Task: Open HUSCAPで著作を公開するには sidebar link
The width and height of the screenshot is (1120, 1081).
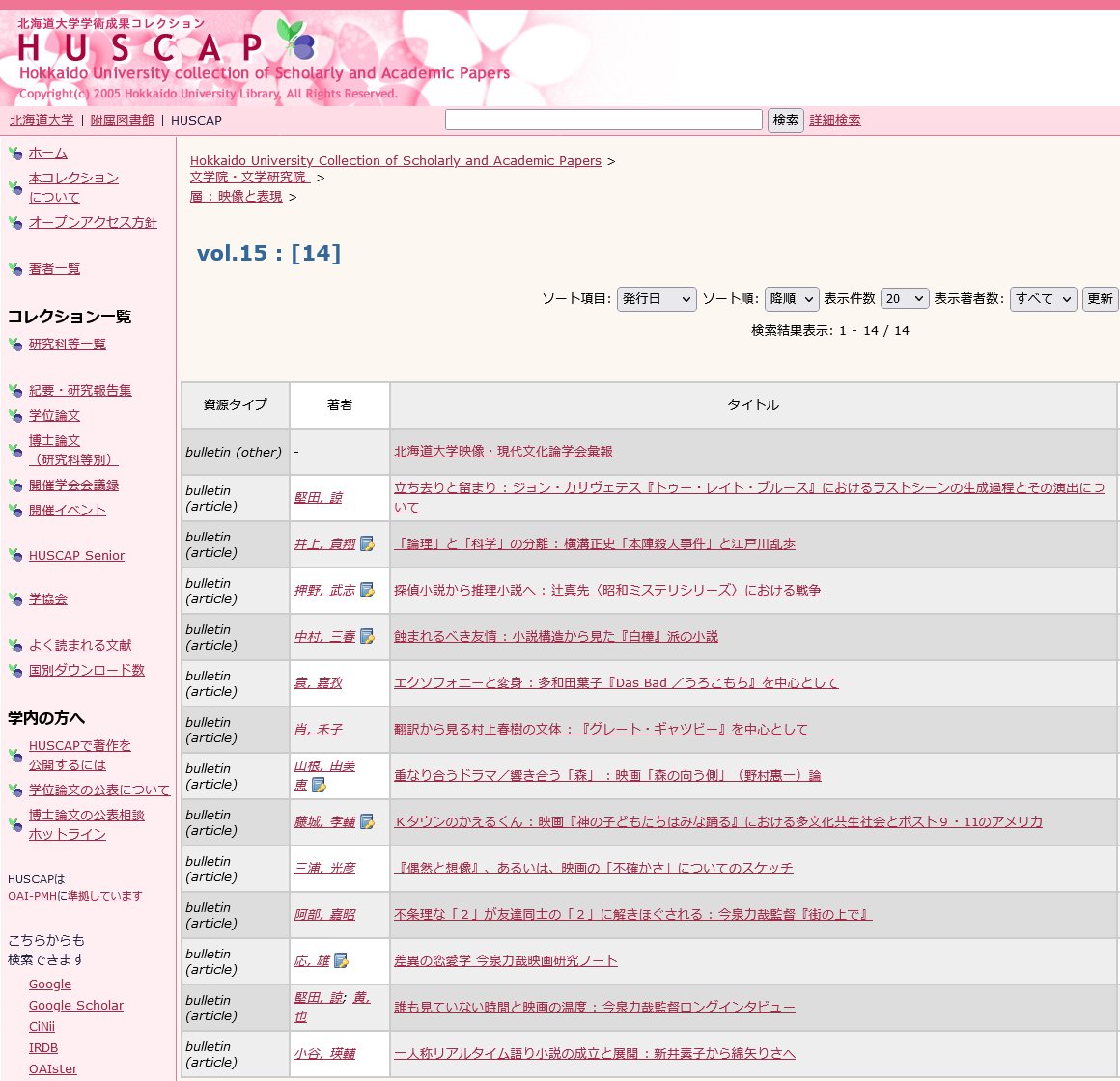Action: [x=80, y=755]
